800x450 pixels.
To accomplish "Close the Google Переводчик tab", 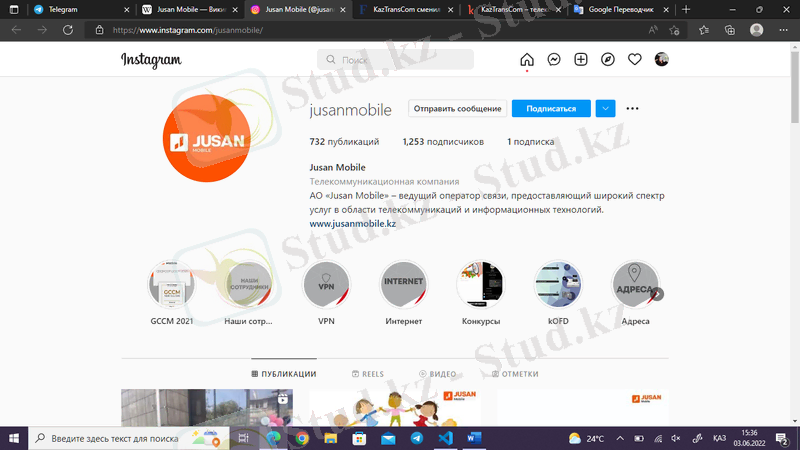I will (x=666, y=10).
